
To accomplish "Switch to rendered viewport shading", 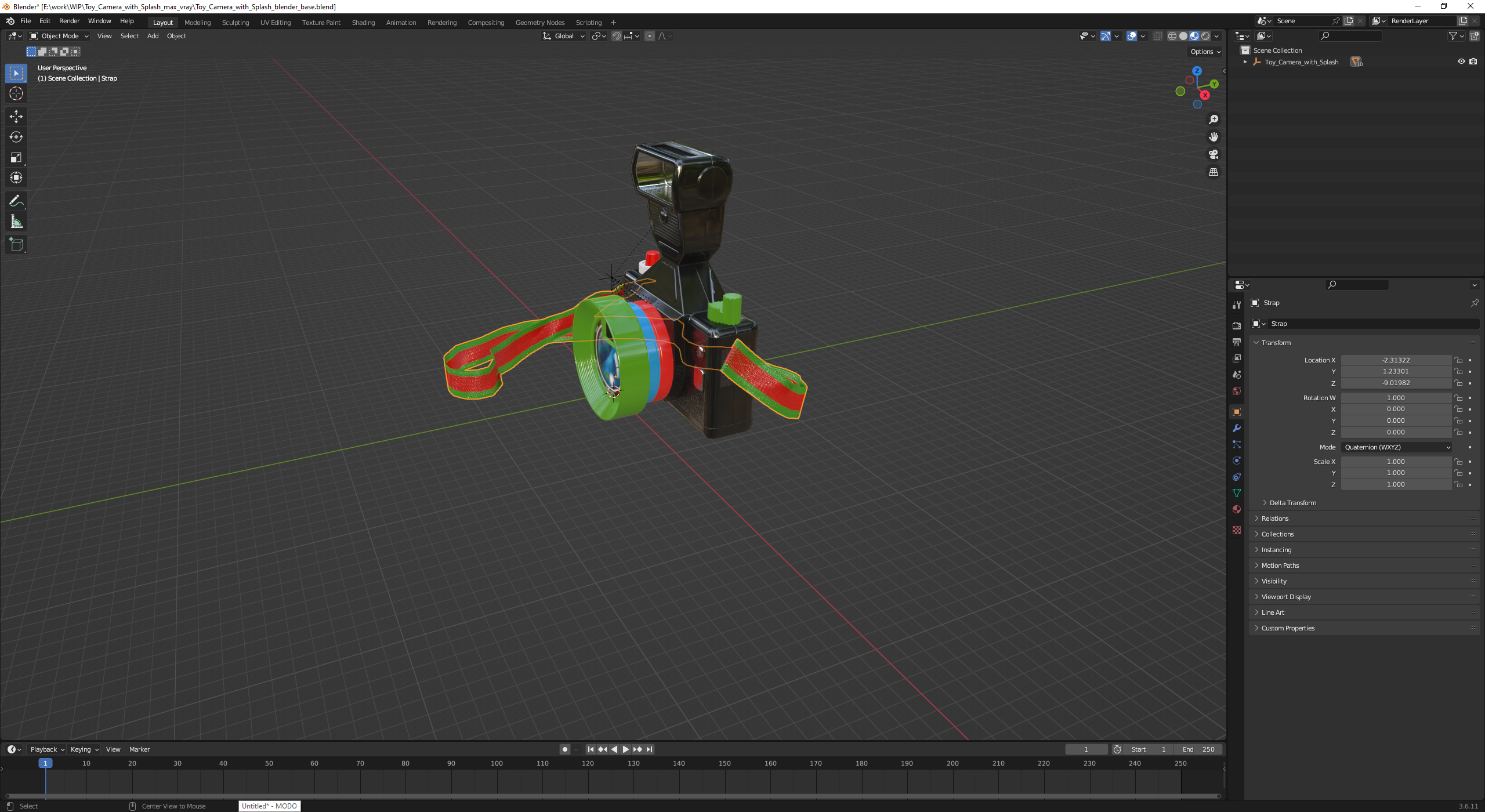I will (x=1205, y=36).
